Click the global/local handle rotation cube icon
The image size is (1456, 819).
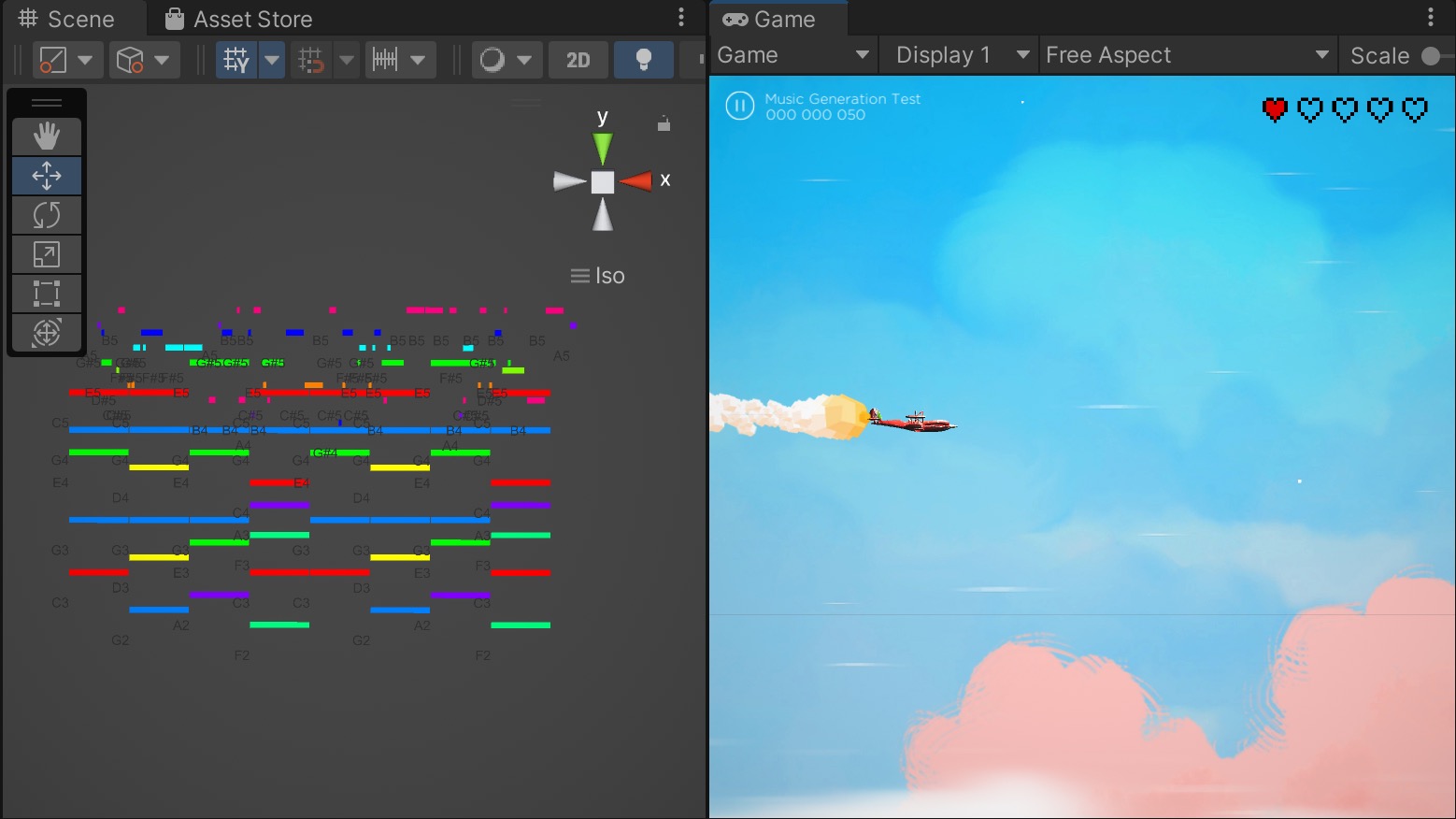[x=130, y=61]
